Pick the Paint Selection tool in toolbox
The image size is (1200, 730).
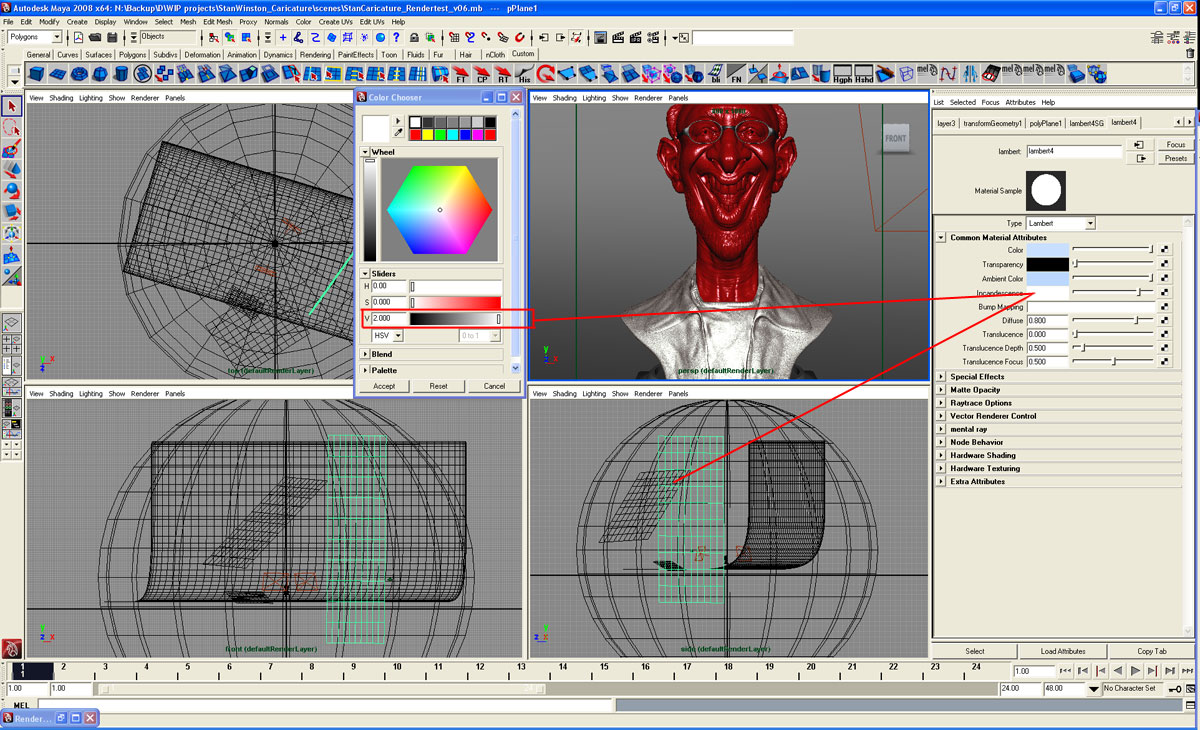point(11,150)
